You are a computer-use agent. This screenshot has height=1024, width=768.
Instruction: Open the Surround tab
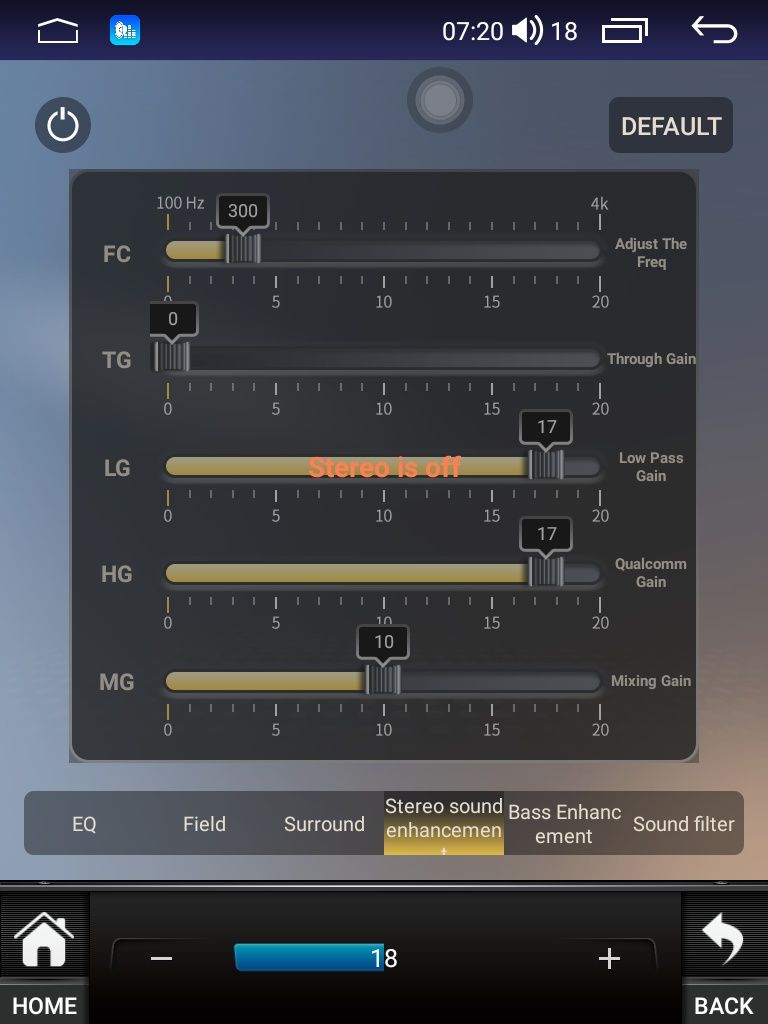(324, 824)
